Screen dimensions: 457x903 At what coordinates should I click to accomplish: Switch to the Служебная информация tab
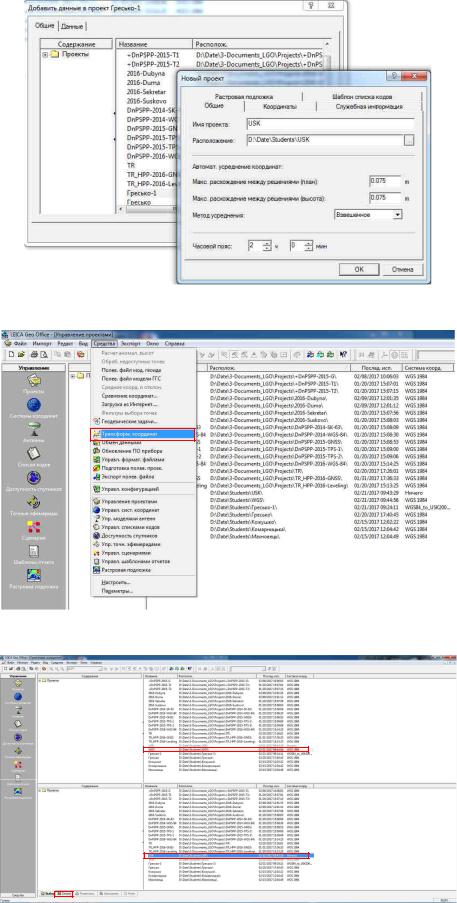[x=368, y=107]
